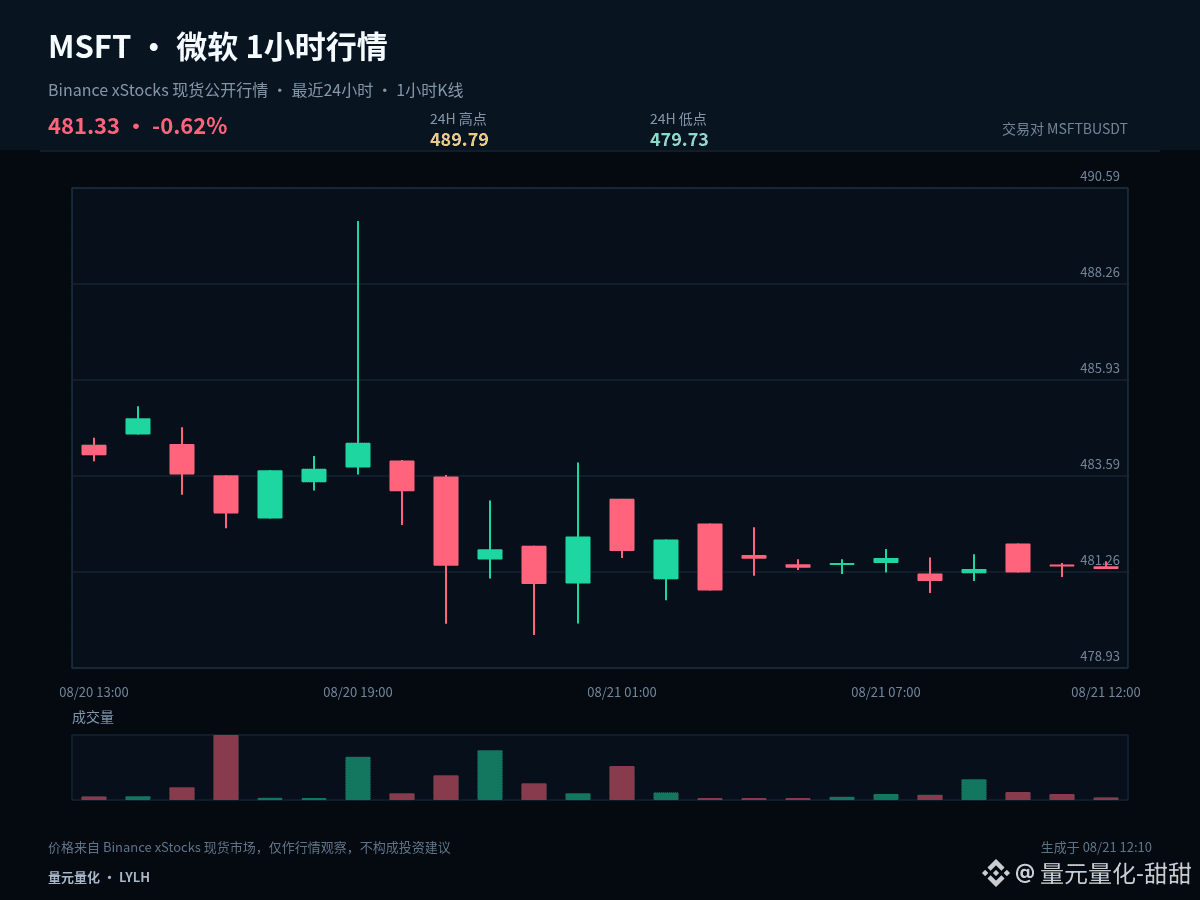
Task: Click the first red candle at 08/20 13:00
Action: [x=94, y=450]
